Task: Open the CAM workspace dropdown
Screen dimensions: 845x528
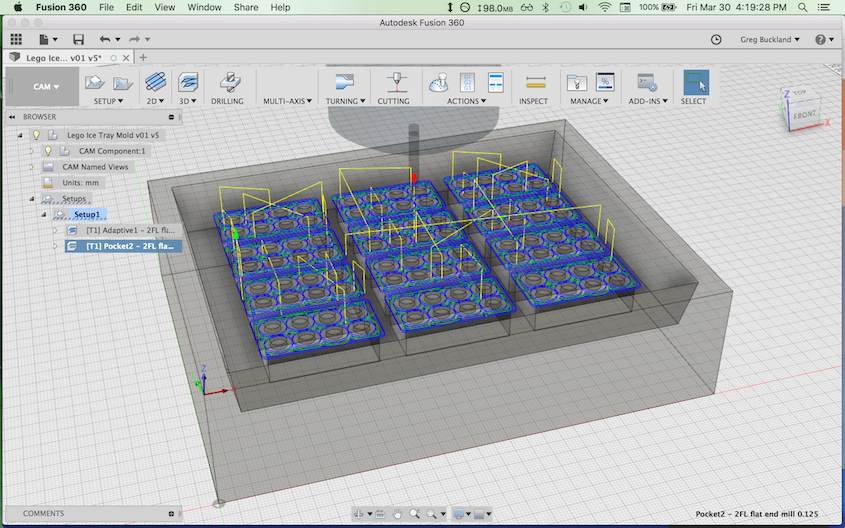Action: tap(46, 86)
